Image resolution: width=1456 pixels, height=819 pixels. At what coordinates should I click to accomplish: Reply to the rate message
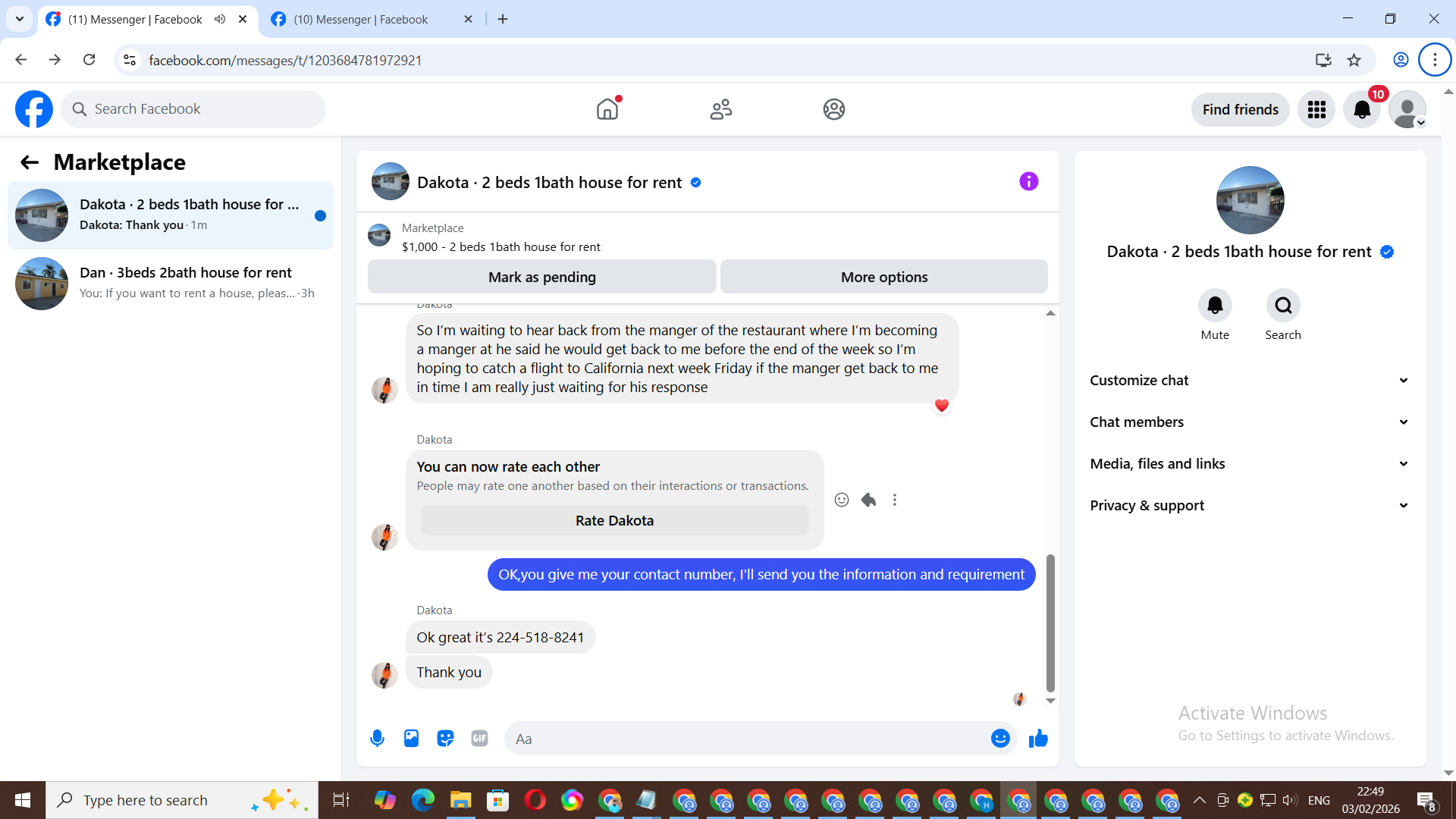tap(868, 500)
